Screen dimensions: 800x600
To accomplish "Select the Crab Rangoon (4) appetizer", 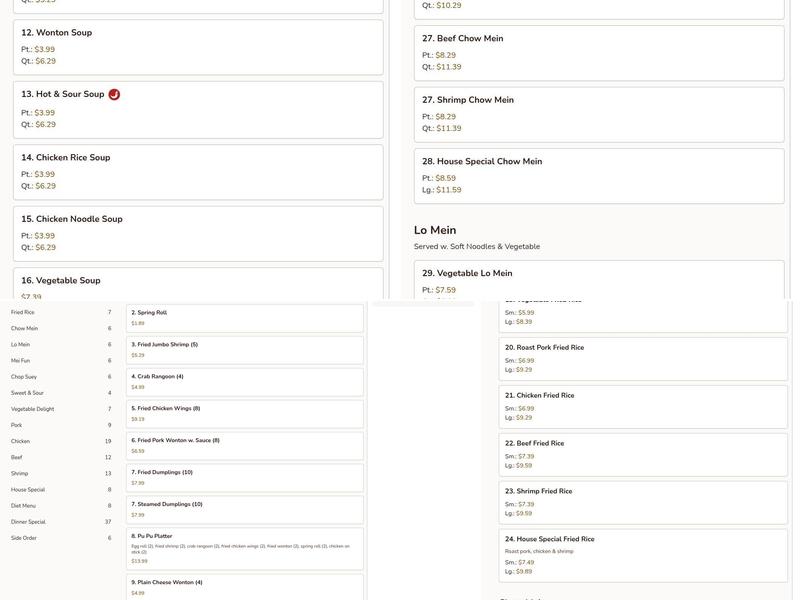I will click(158, 377).
